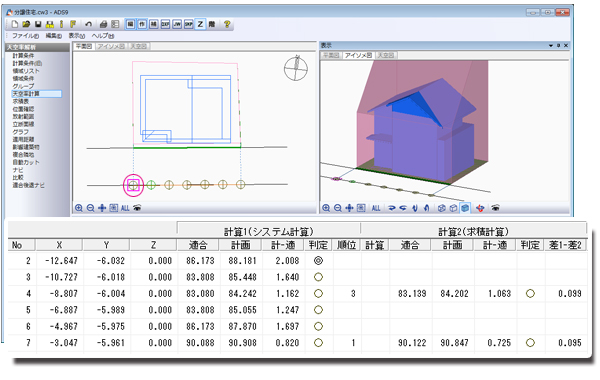
Task: Click the 判定 column header in 計算1
Action: 318,245
